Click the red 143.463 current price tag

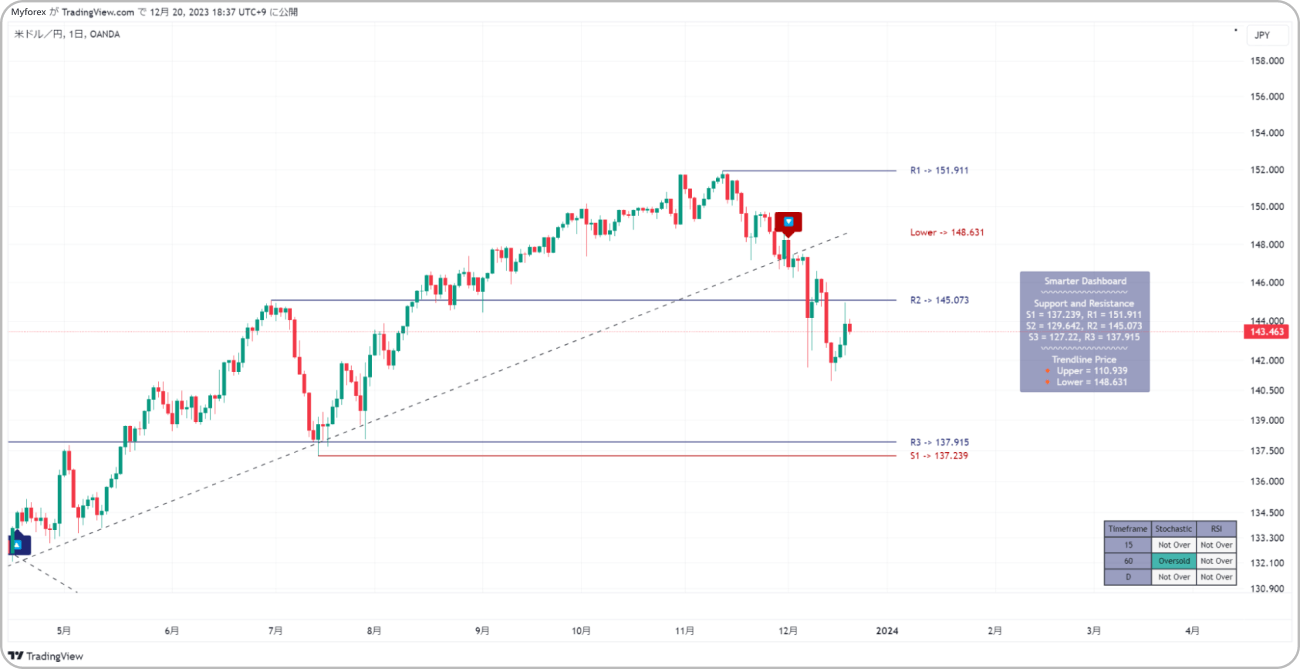click(x=1266, y=331)
